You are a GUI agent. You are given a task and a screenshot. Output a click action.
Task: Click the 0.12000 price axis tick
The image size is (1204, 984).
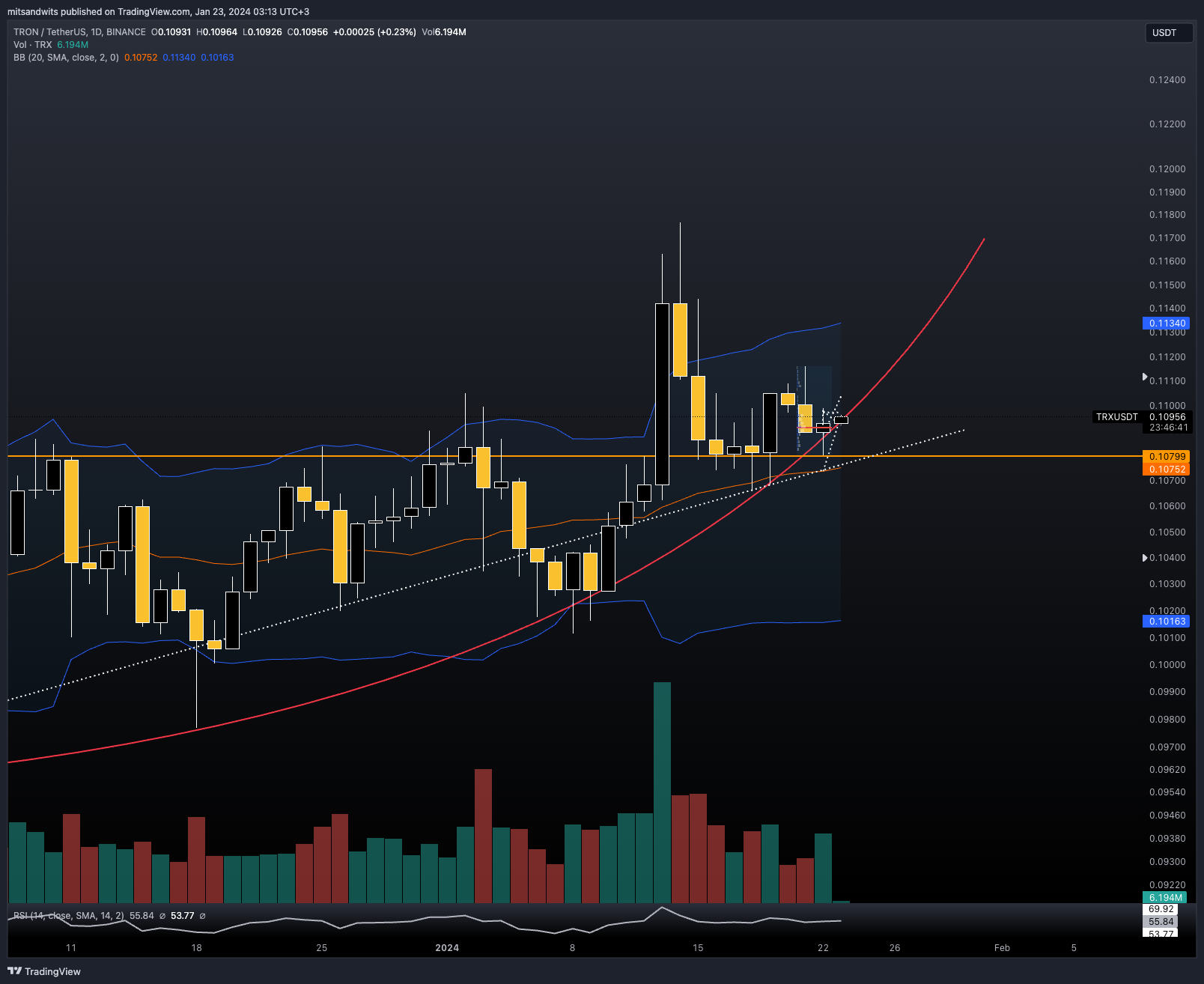(1167, 169)
